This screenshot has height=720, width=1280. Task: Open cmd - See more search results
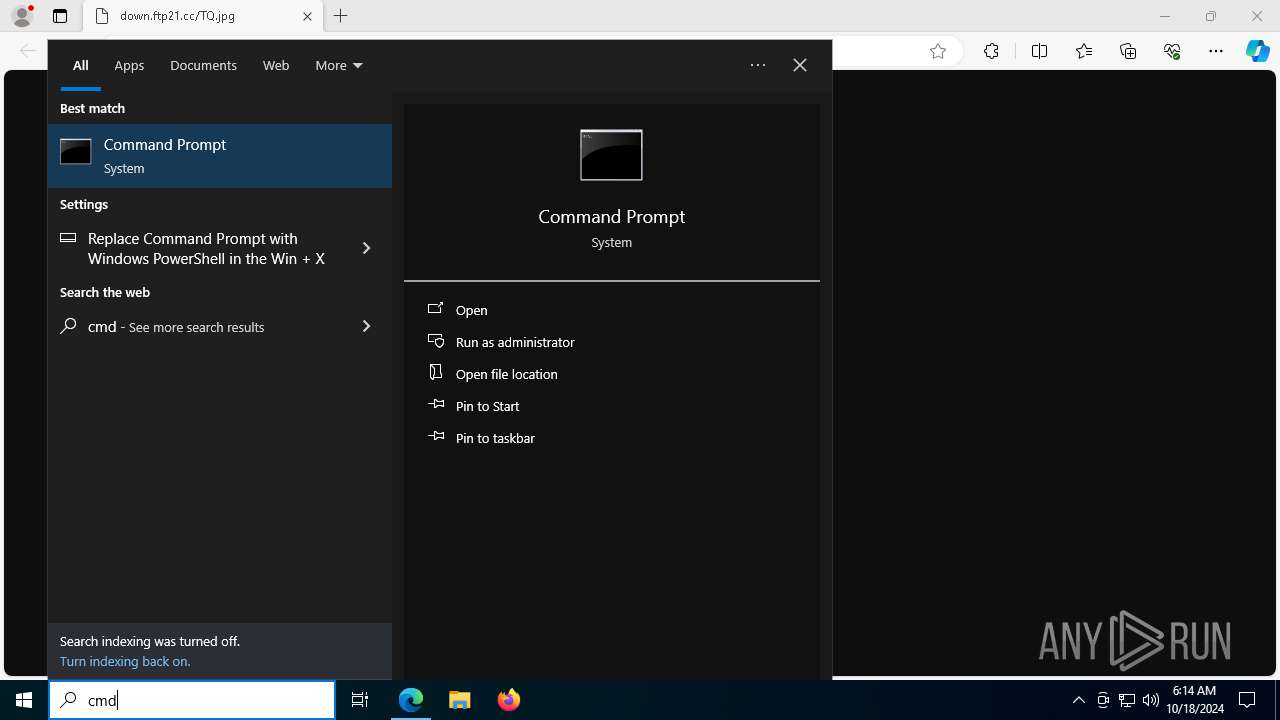tap(195, 326)
